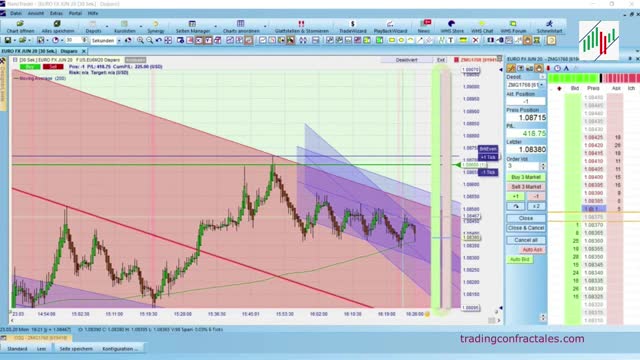Open the Extras menu
The image size is (640, 360).
click(56, 13)
